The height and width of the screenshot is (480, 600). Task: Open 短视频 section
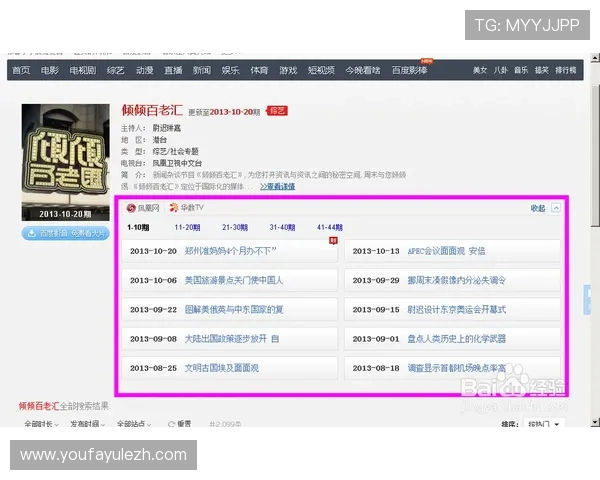click(321, 70)
